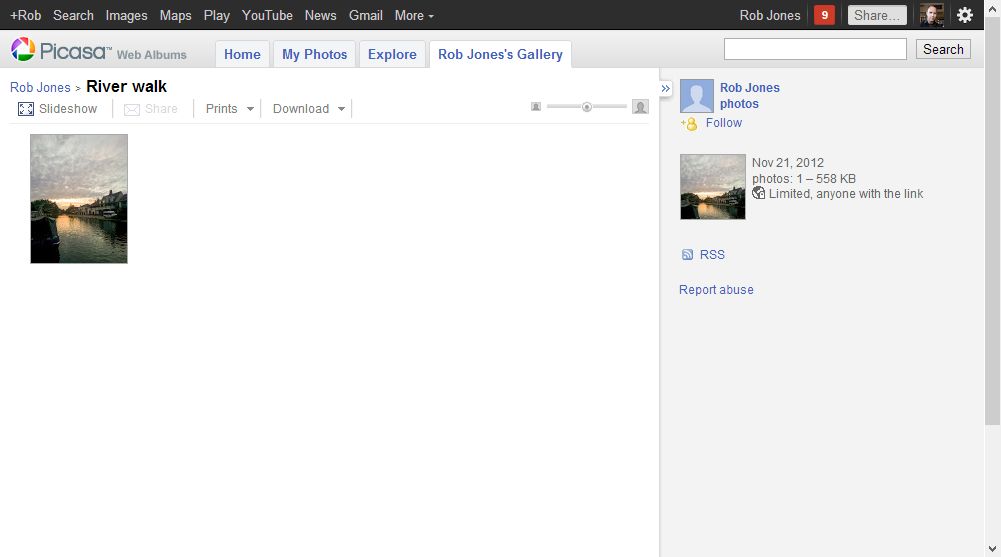Viewport: 1001px width, 557px height.
Task: Expand the Prints dropdown
Action: pyautogui.click(x=229, y=108)
